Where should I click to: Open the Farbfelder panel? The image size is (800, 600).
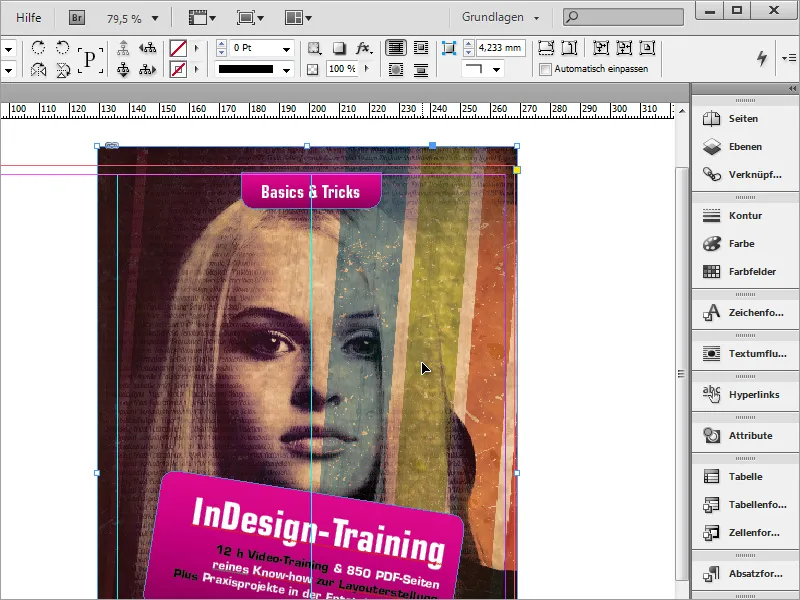745,272
